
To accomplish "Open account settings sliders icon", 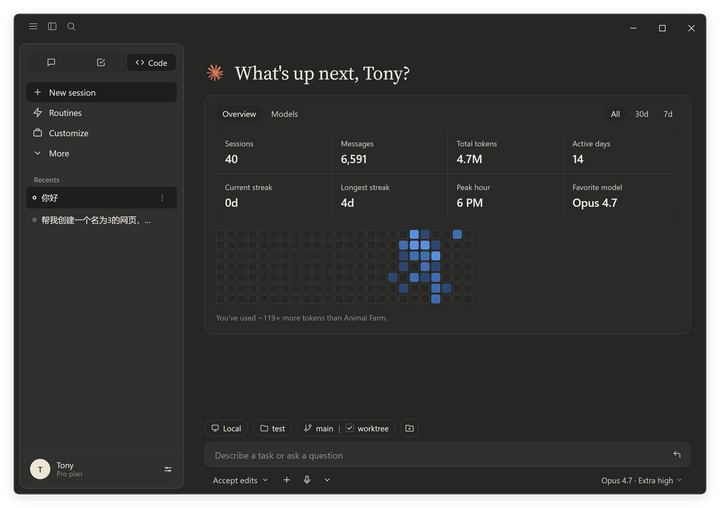I will [168, 469].
